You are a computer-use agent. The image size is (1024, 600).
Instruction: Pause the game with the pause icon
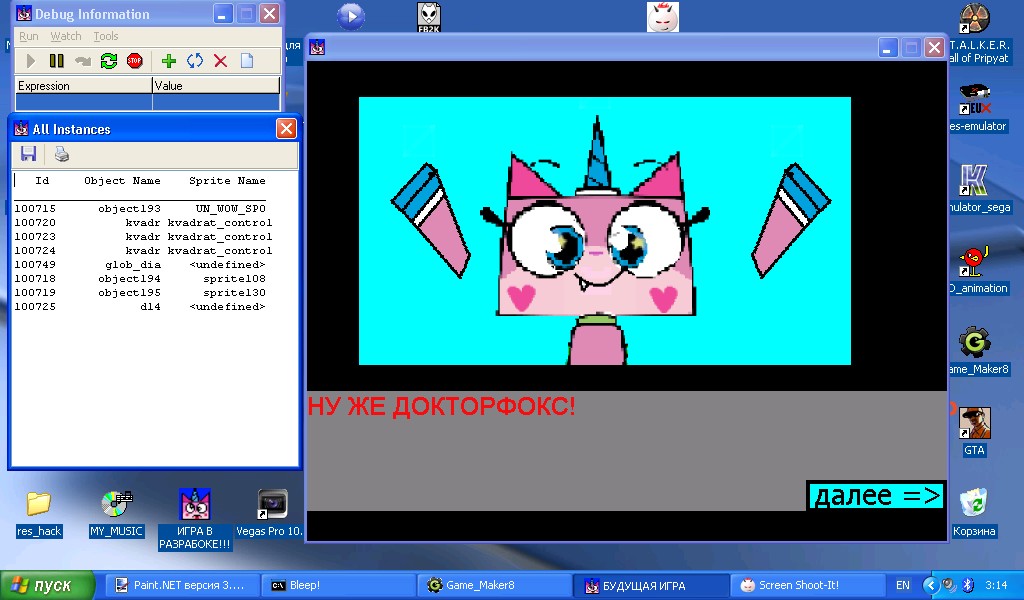[57, 61]
